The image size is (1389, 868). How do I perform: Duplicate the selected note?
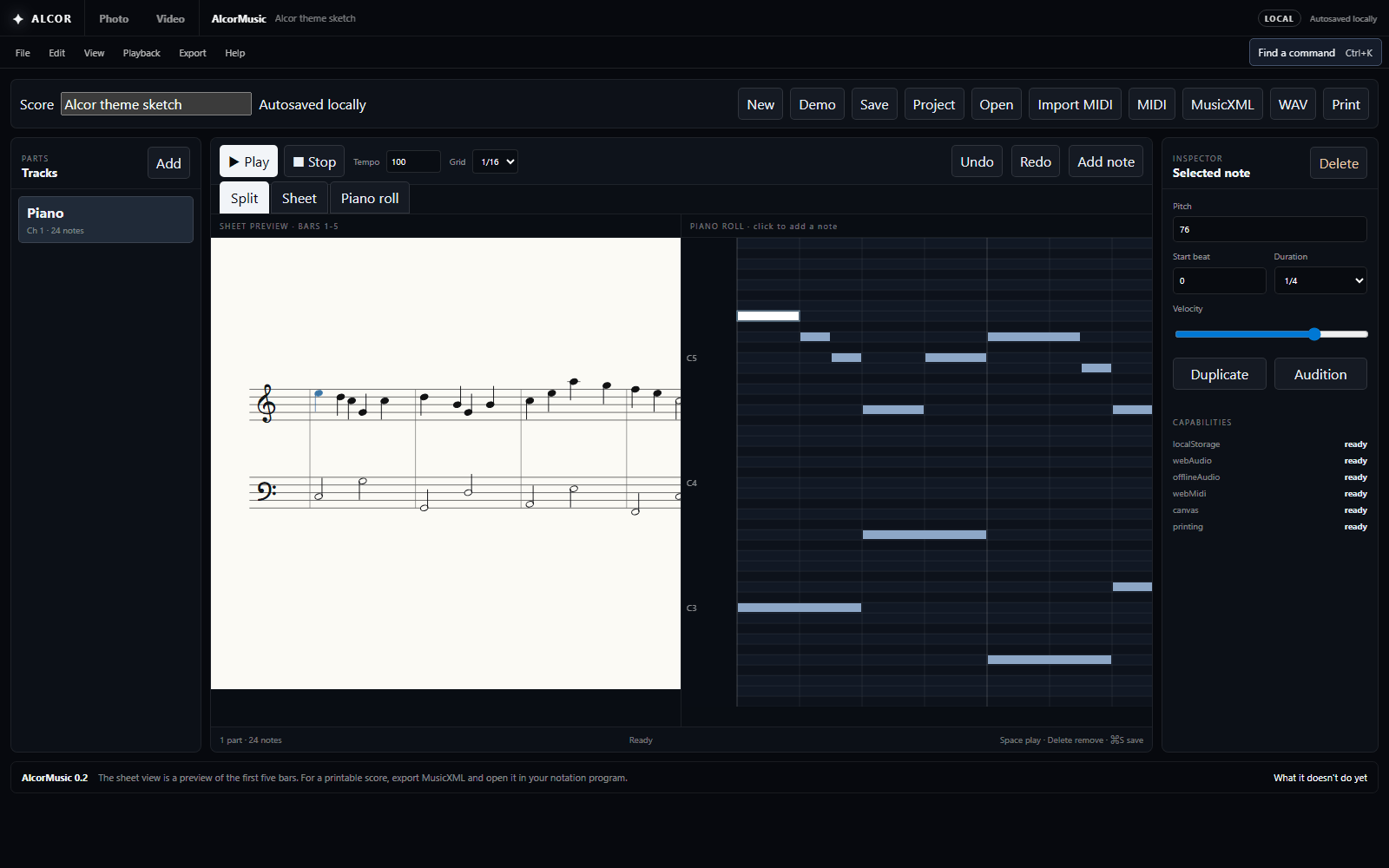point(1220,374)
